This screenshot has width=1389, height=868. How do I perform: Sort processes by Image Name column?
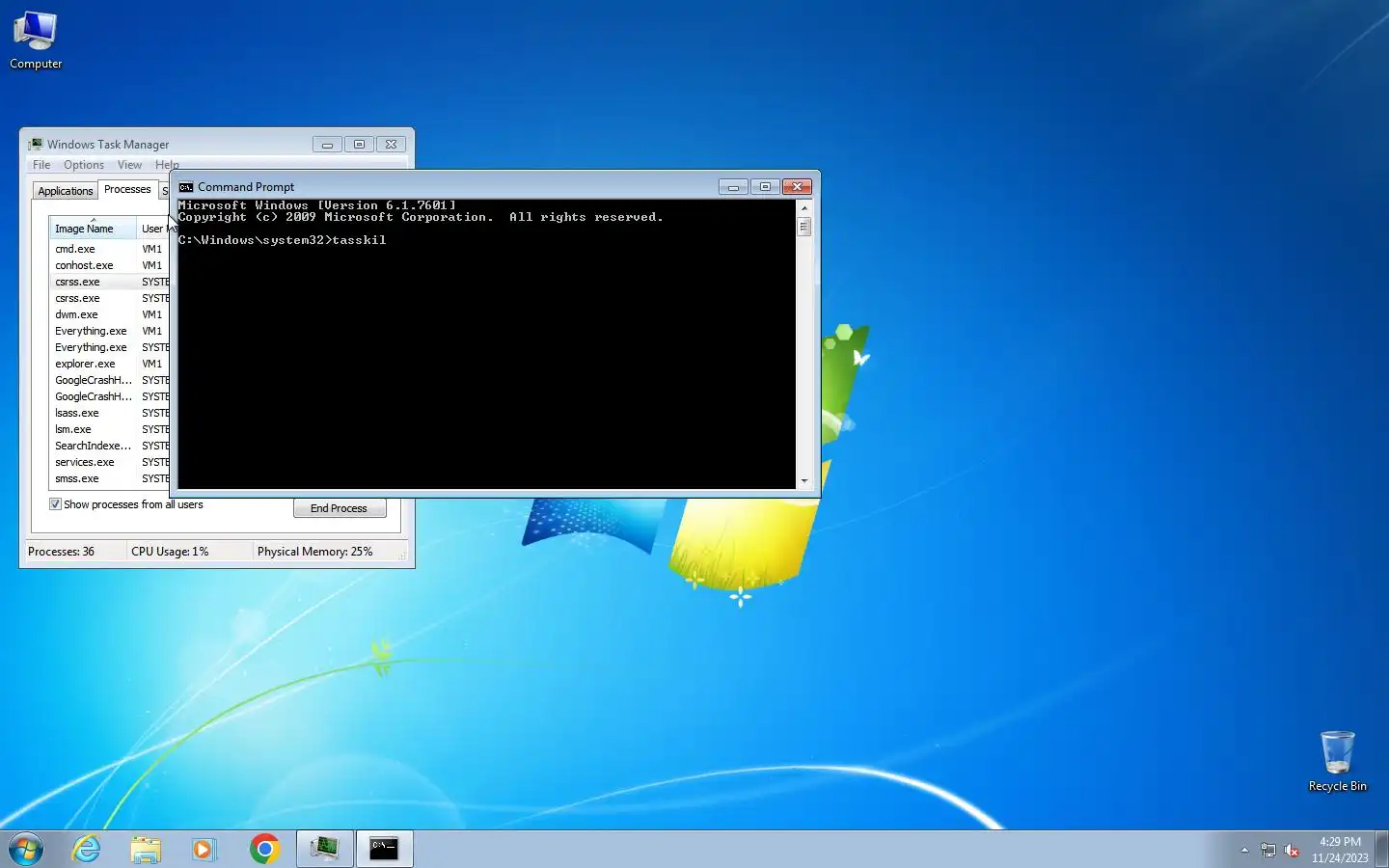click(93, 229)
